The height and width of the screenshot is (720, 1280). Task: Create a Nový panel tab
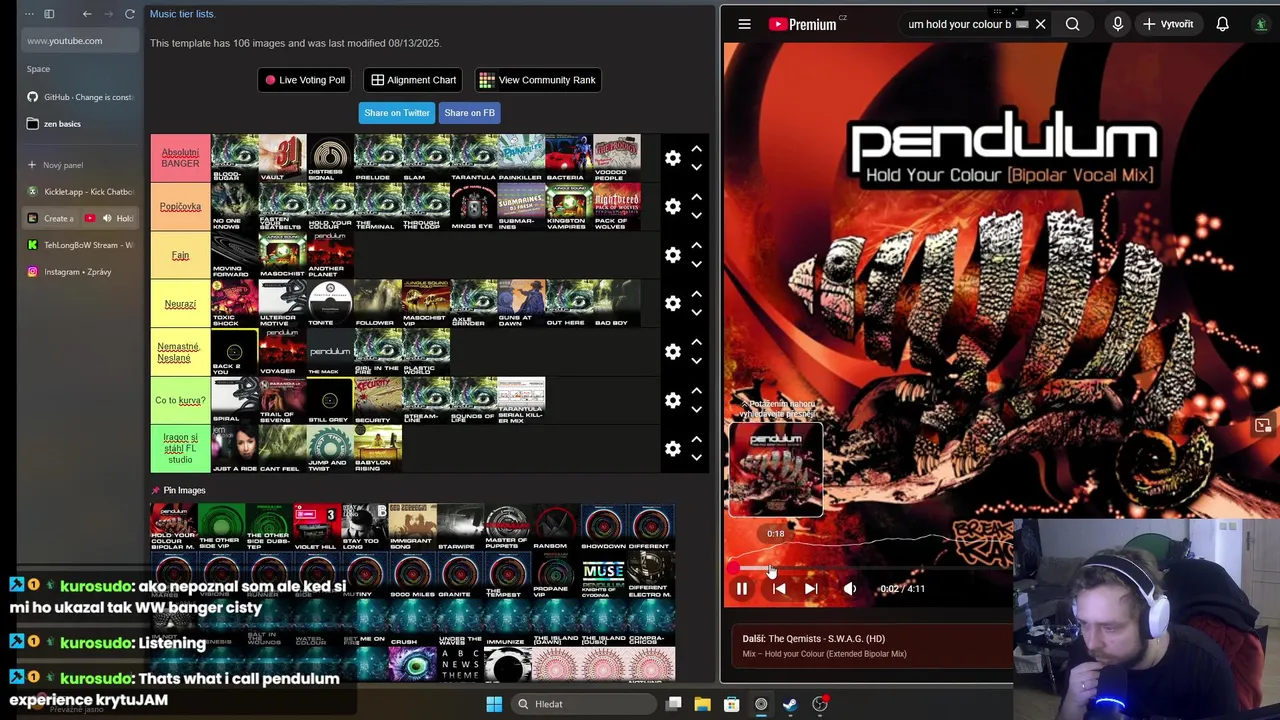coord(79,165)
